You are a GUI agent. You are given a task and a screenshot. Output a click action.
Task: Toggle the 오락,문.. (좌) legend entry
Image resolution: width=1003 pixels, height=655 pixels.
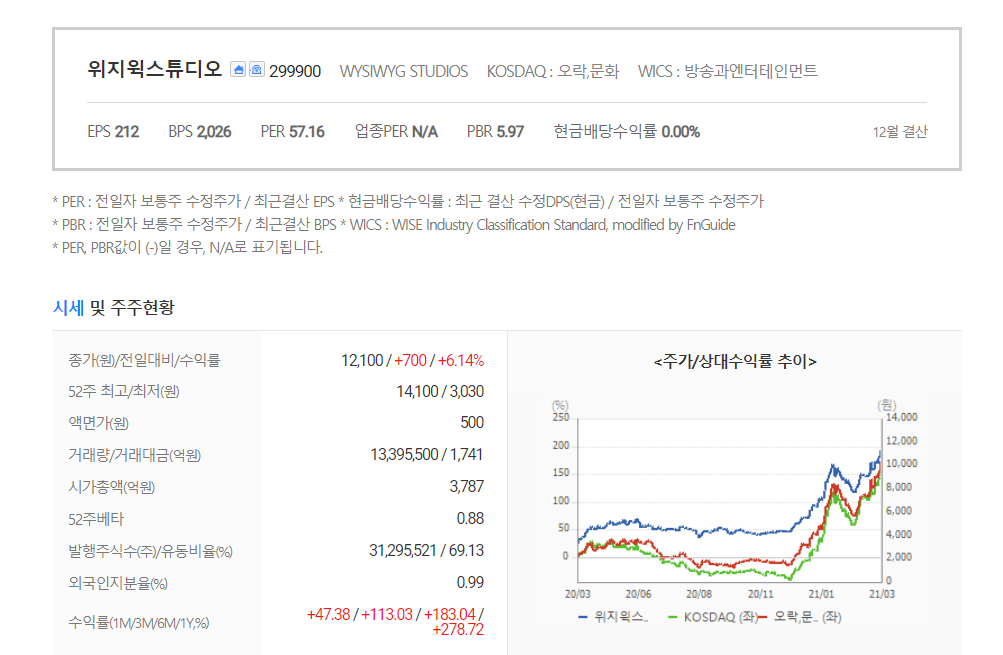[x=800, y=617]
